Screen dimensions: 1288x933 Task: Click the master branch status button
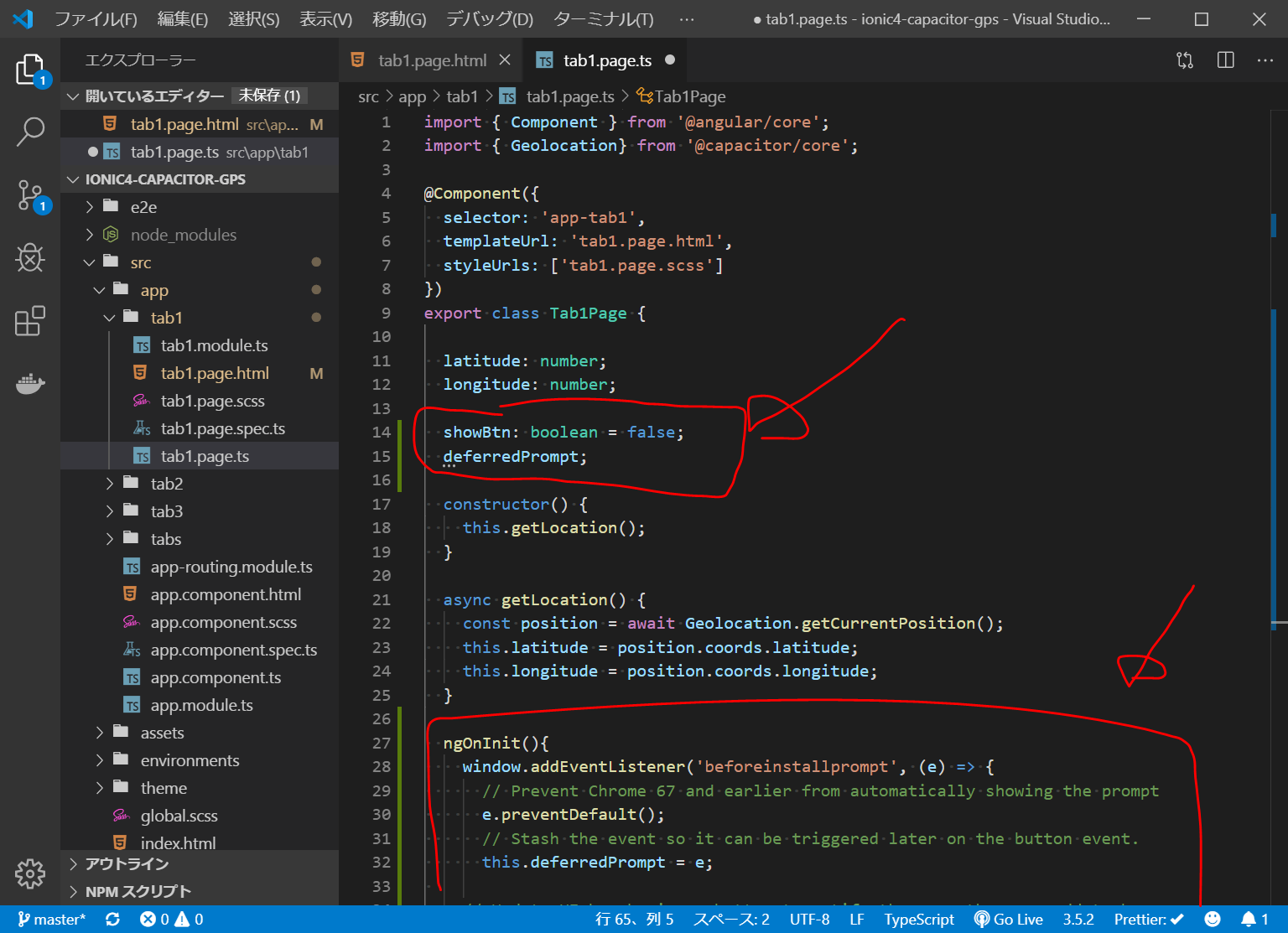point(52,920)
